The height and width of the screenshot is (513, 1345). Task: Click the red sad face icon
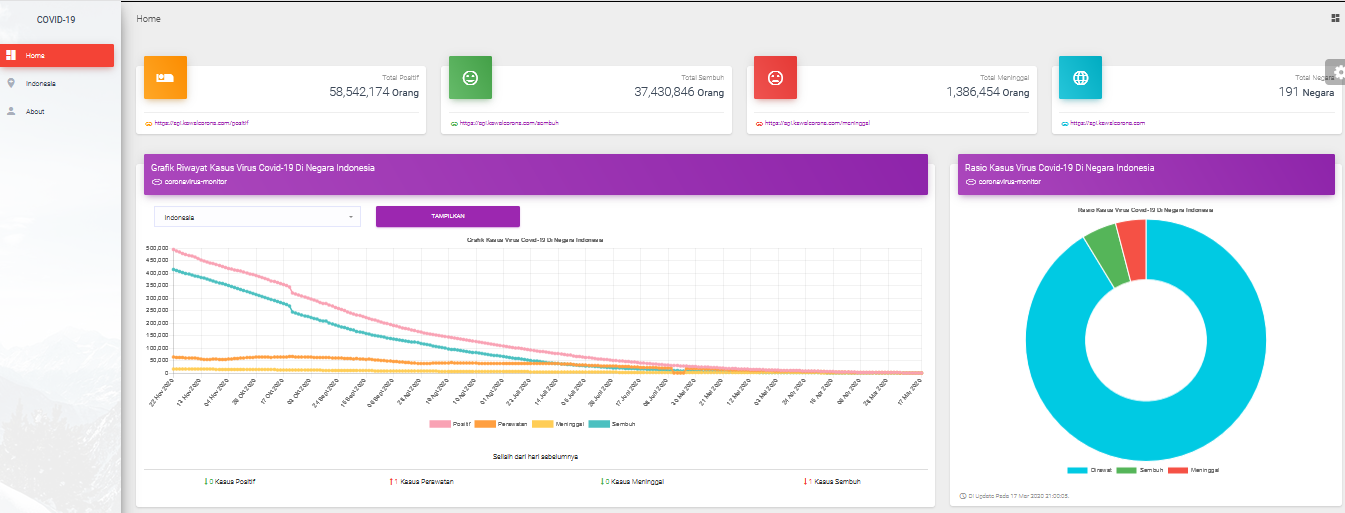(775, 78)
